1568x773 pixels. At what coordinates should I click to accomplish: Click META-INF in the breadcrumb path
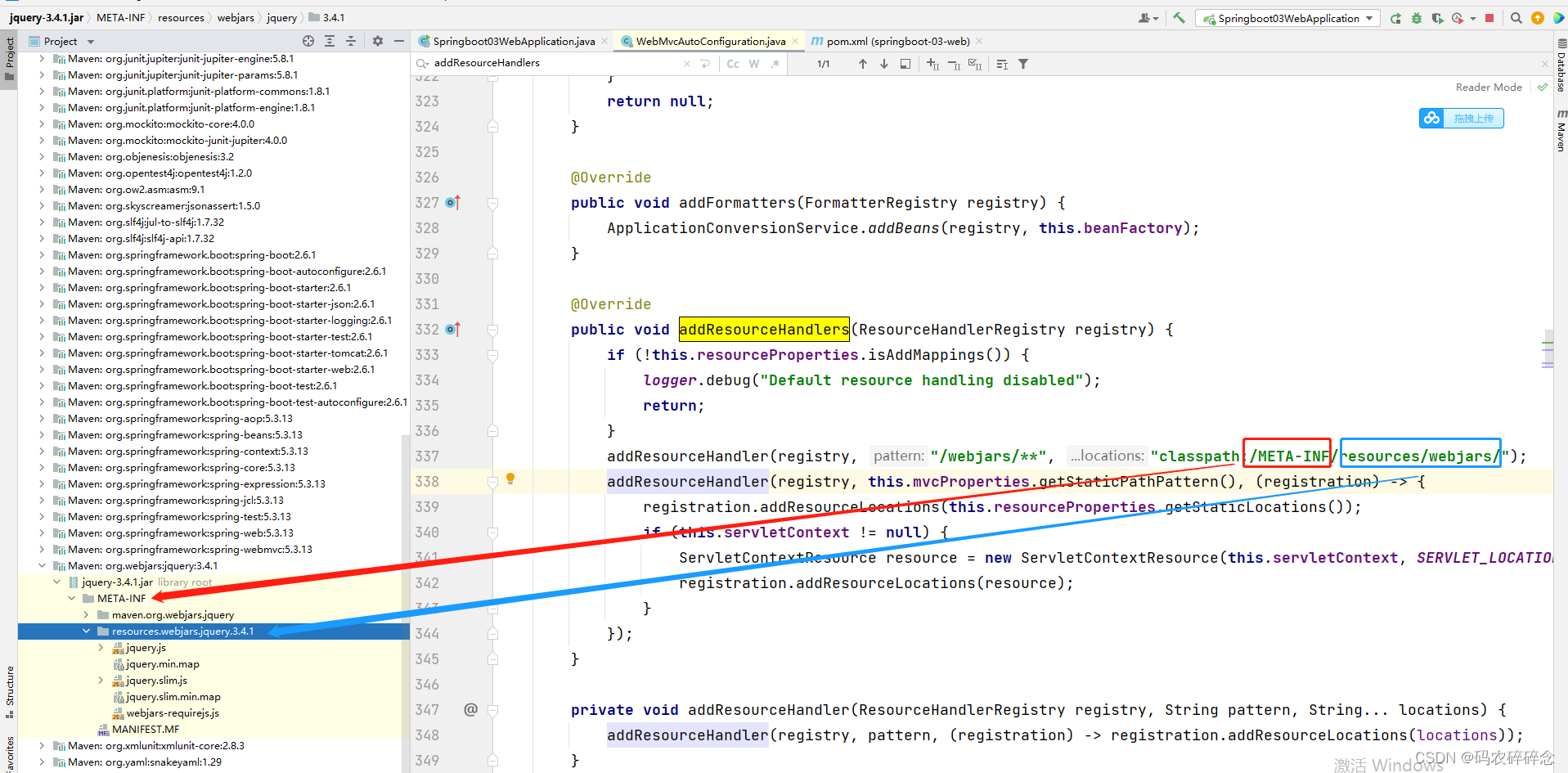pyautogui.click(x=121, y=17)
